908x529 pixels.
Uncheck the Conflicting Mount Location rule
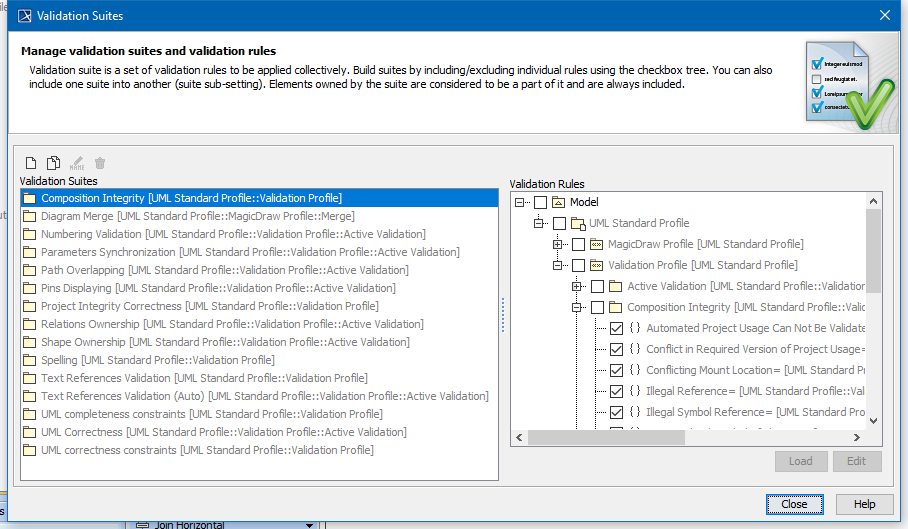tap(616, 370)
